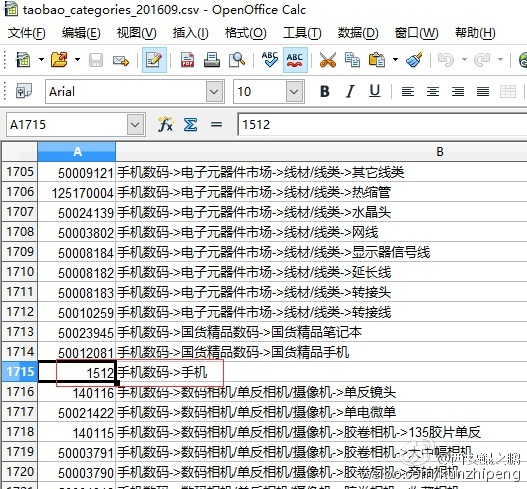The image size is (527, 489).
Task: Click the Select All corner box
Action: pyautogui.click(x=20, y=152)
